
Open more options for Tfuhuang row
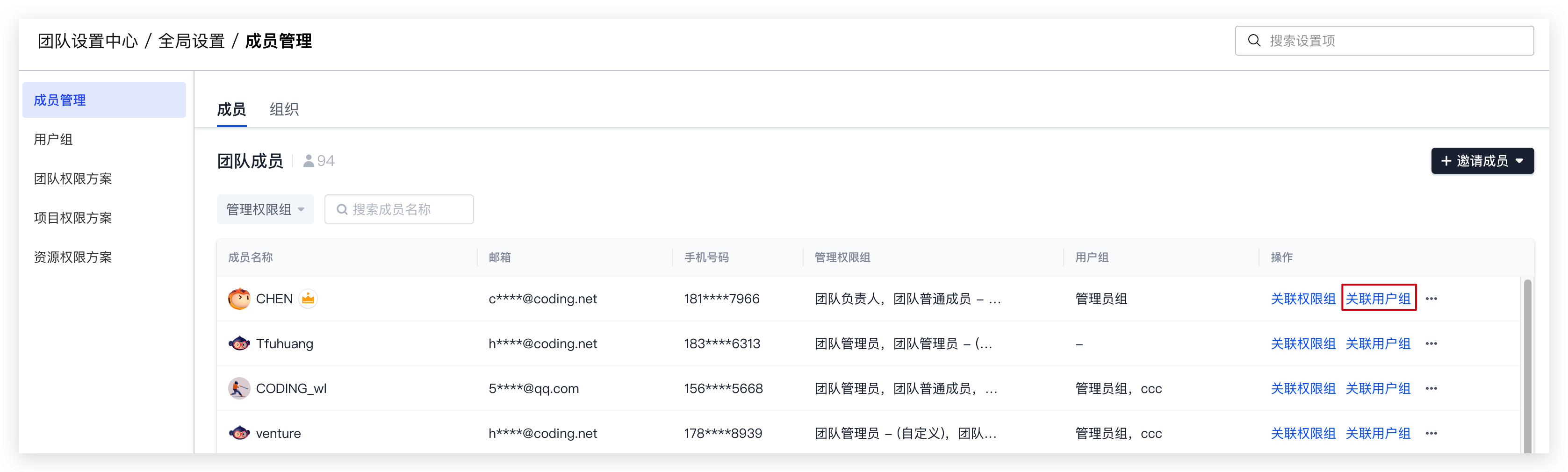tap(1431, 343)
